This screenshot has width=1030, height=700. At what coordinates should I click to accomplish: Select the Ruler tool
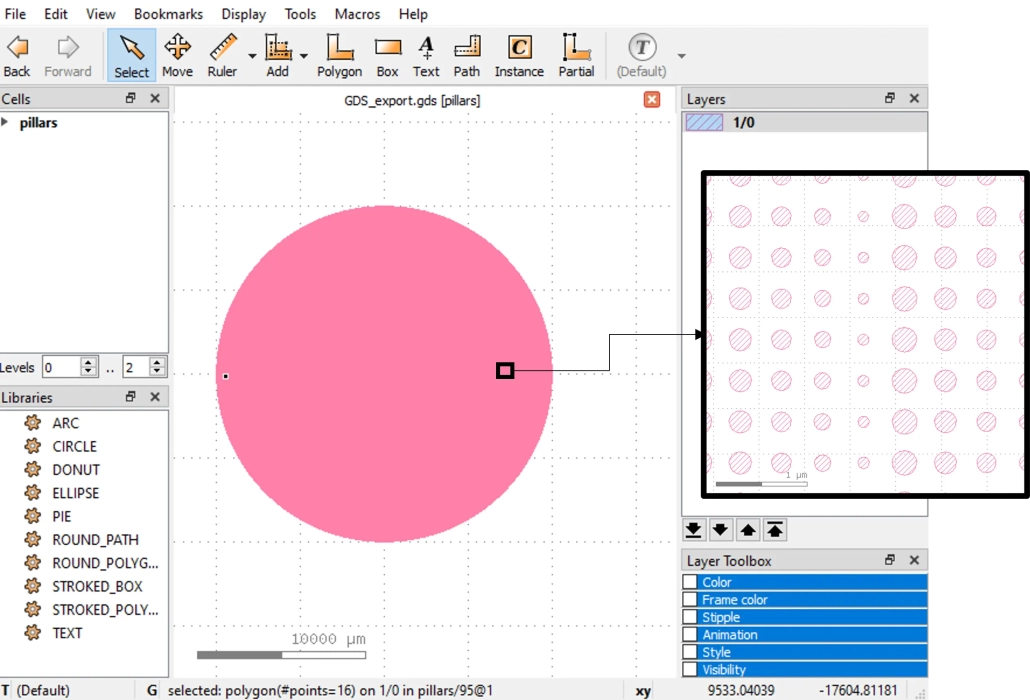point(222,55)
